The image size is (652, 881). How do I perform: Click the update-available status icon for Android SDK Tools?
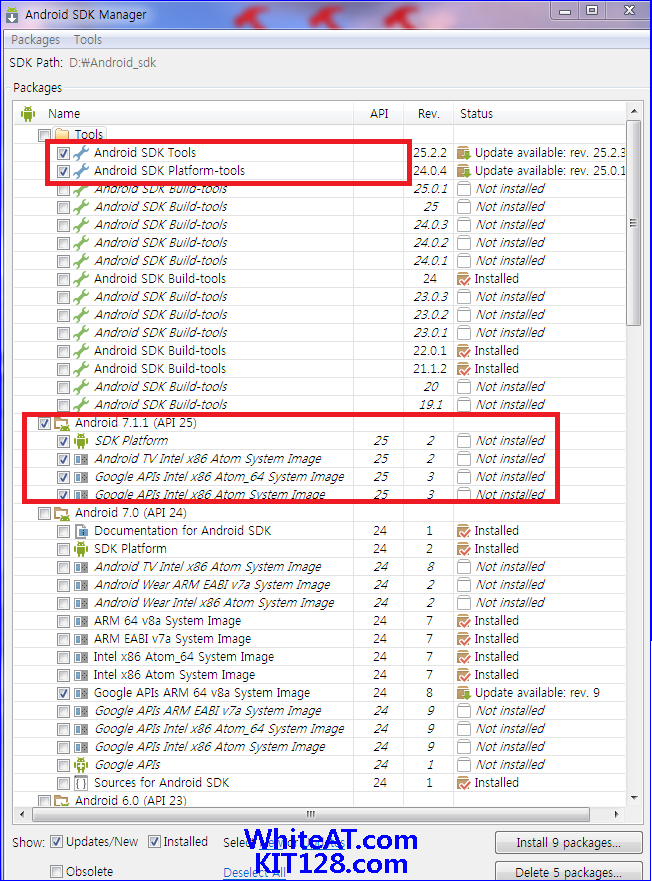pos(464,153)
